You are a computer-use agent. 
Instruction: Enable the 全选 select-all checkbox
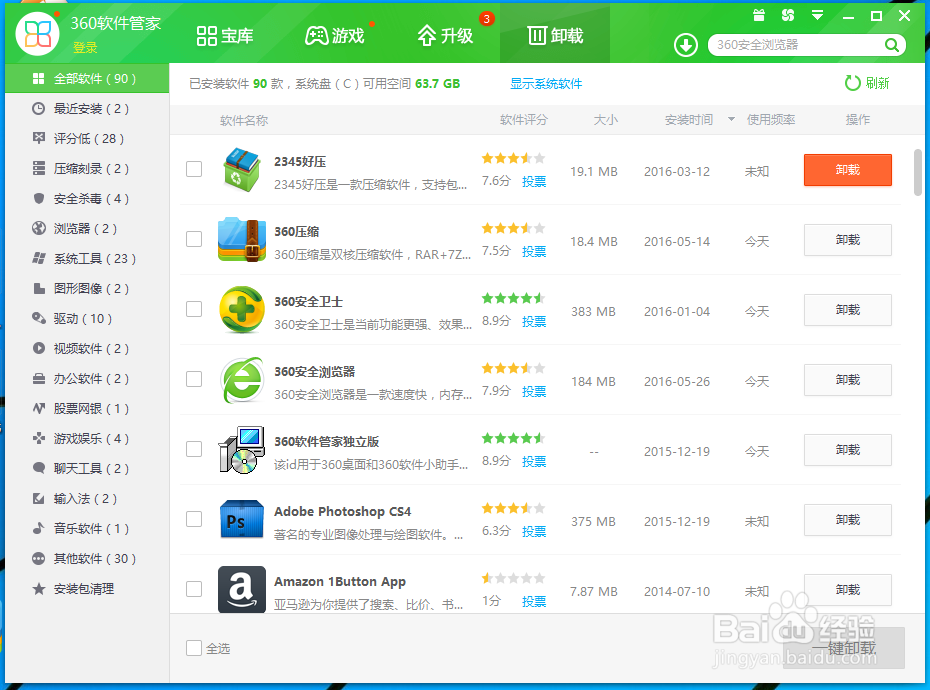click(x=194, y=648)
